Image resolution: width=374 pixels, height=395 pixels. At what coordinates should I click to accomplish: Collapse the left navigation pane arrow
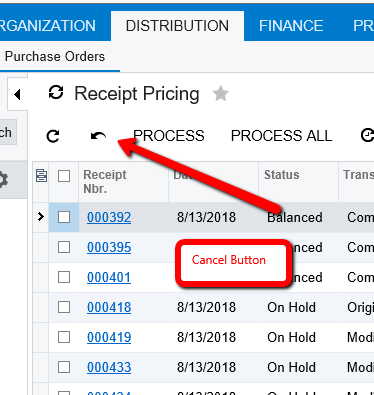17,95
